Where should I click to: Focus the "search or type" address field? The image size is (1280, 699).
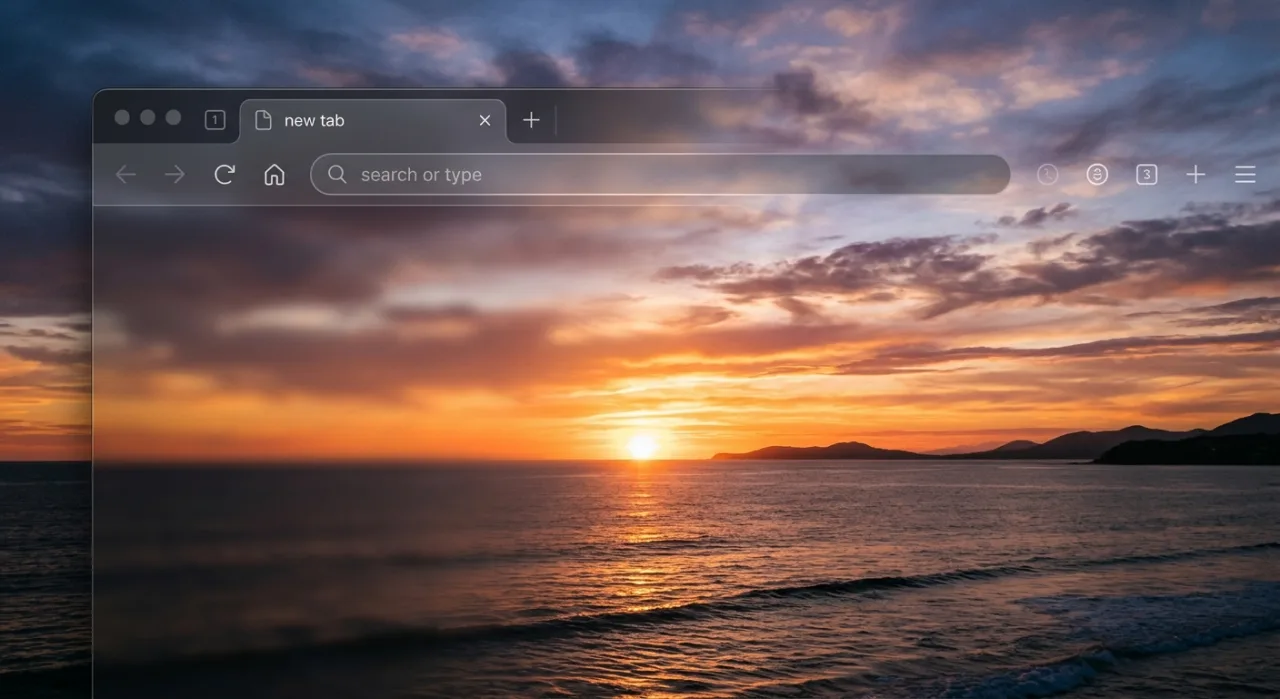click(x=660, y=174)
